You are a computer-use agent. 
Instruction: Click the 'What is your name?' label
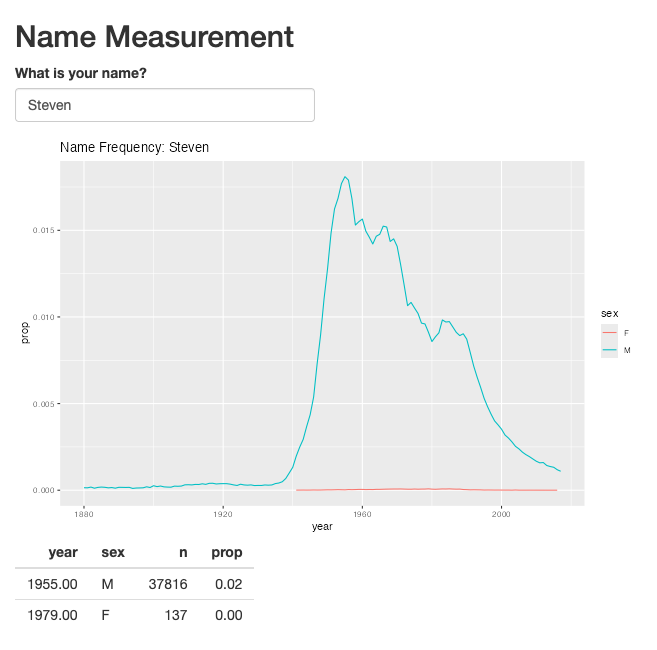(x=81, y=73)
